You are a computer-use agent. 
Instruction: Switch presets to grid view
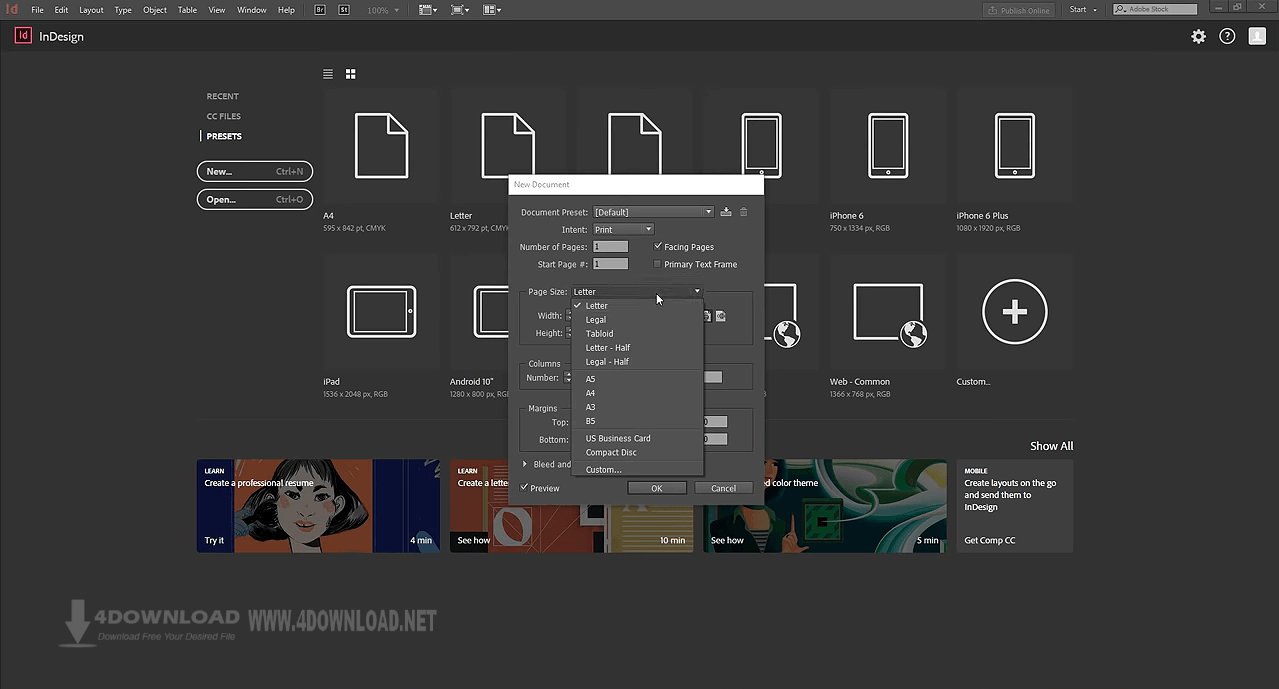tap(351, 74)
